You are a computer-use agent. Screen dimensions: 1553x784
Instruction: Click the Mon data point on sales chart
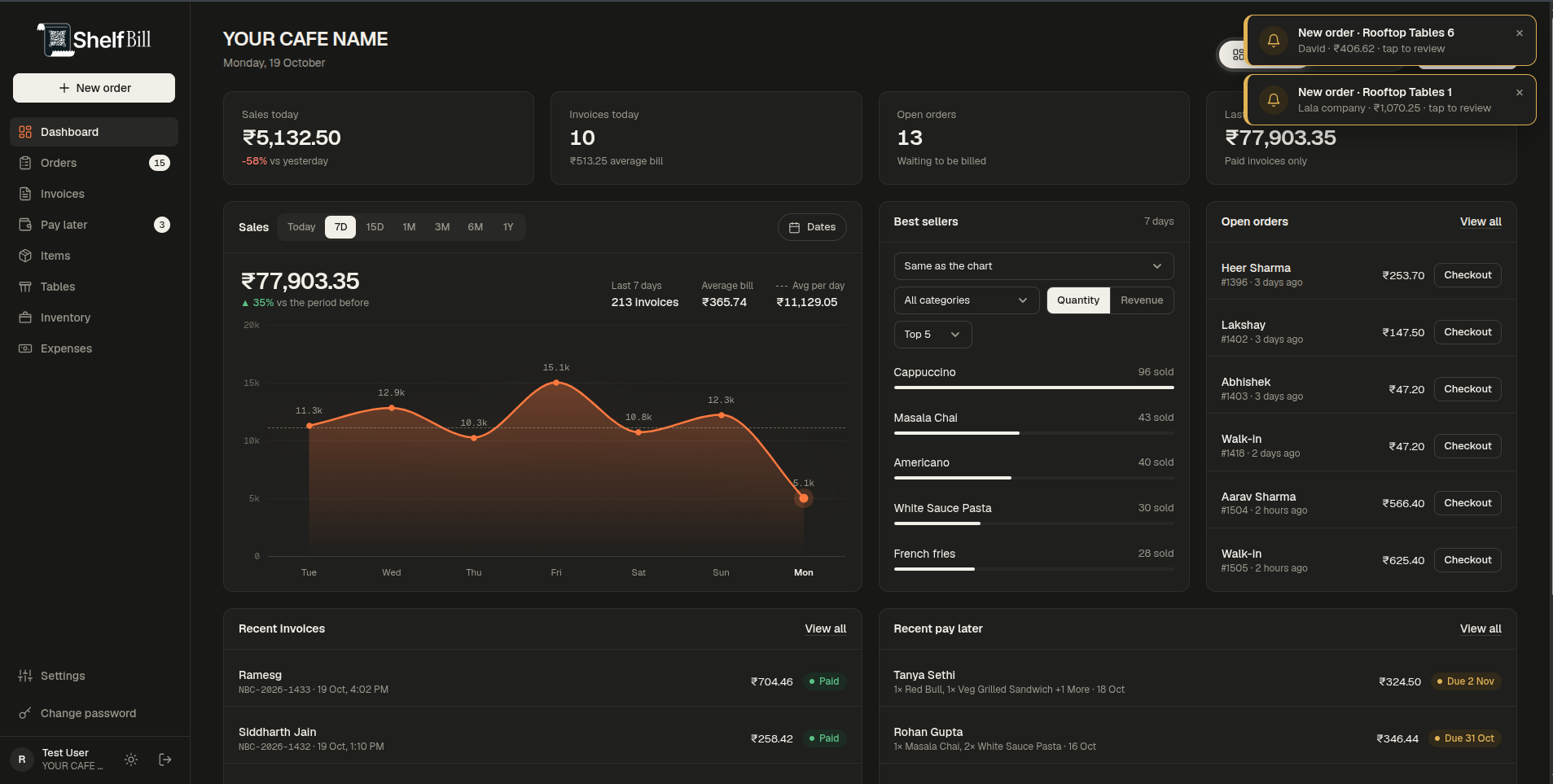pyautogui.click(x=804, y=498)
